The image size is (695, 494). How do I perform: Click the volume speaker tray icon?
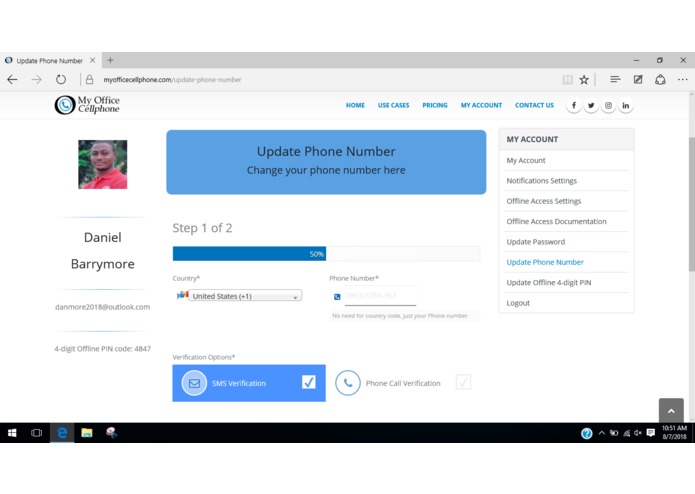[638, 433]
